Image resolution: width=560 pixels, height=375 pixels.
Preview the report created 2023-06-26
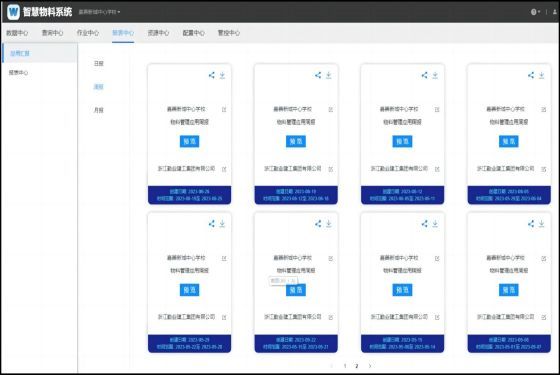point(189,141)
